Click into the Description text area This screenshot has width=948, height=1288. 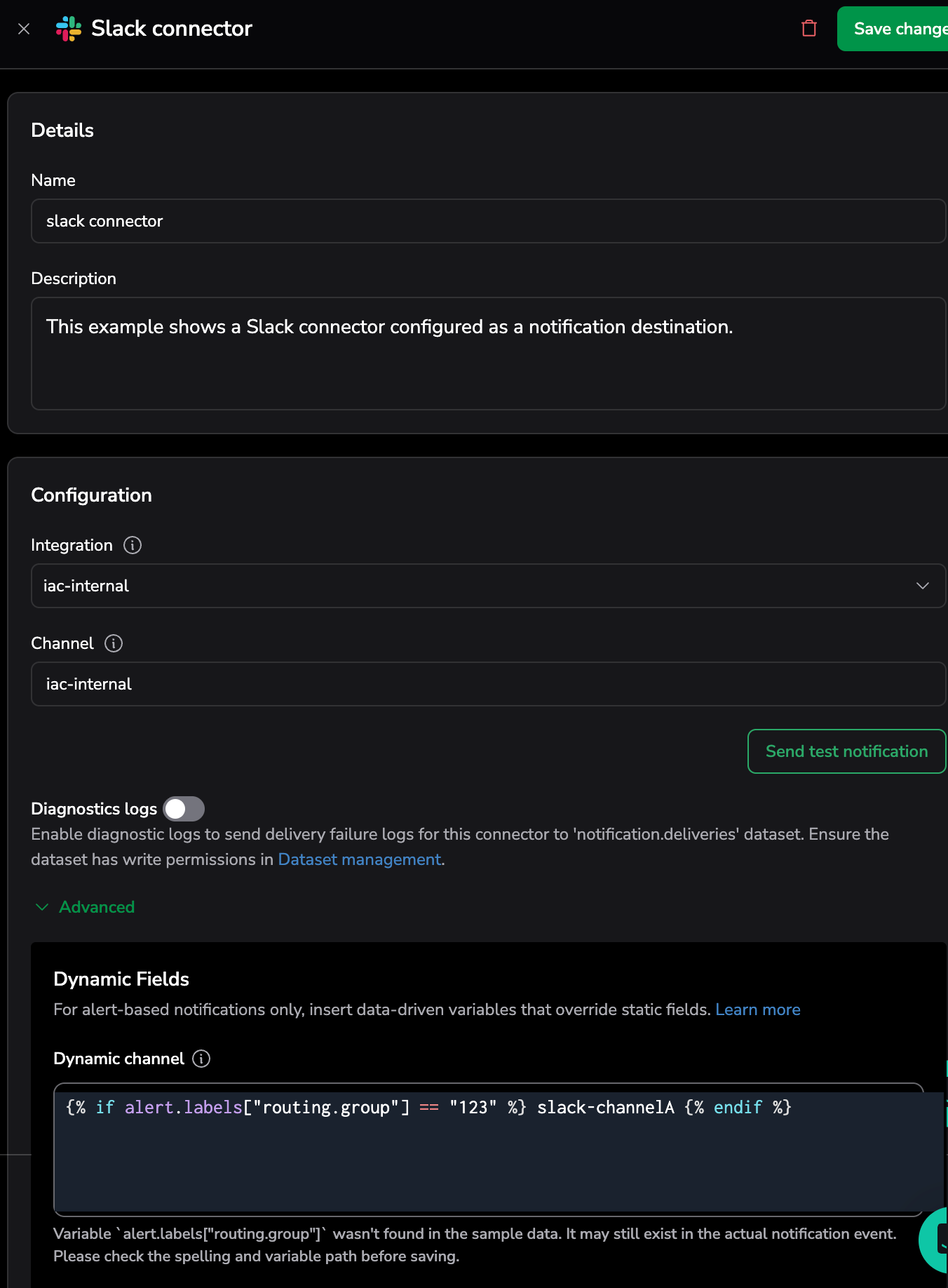coord(488,354)
